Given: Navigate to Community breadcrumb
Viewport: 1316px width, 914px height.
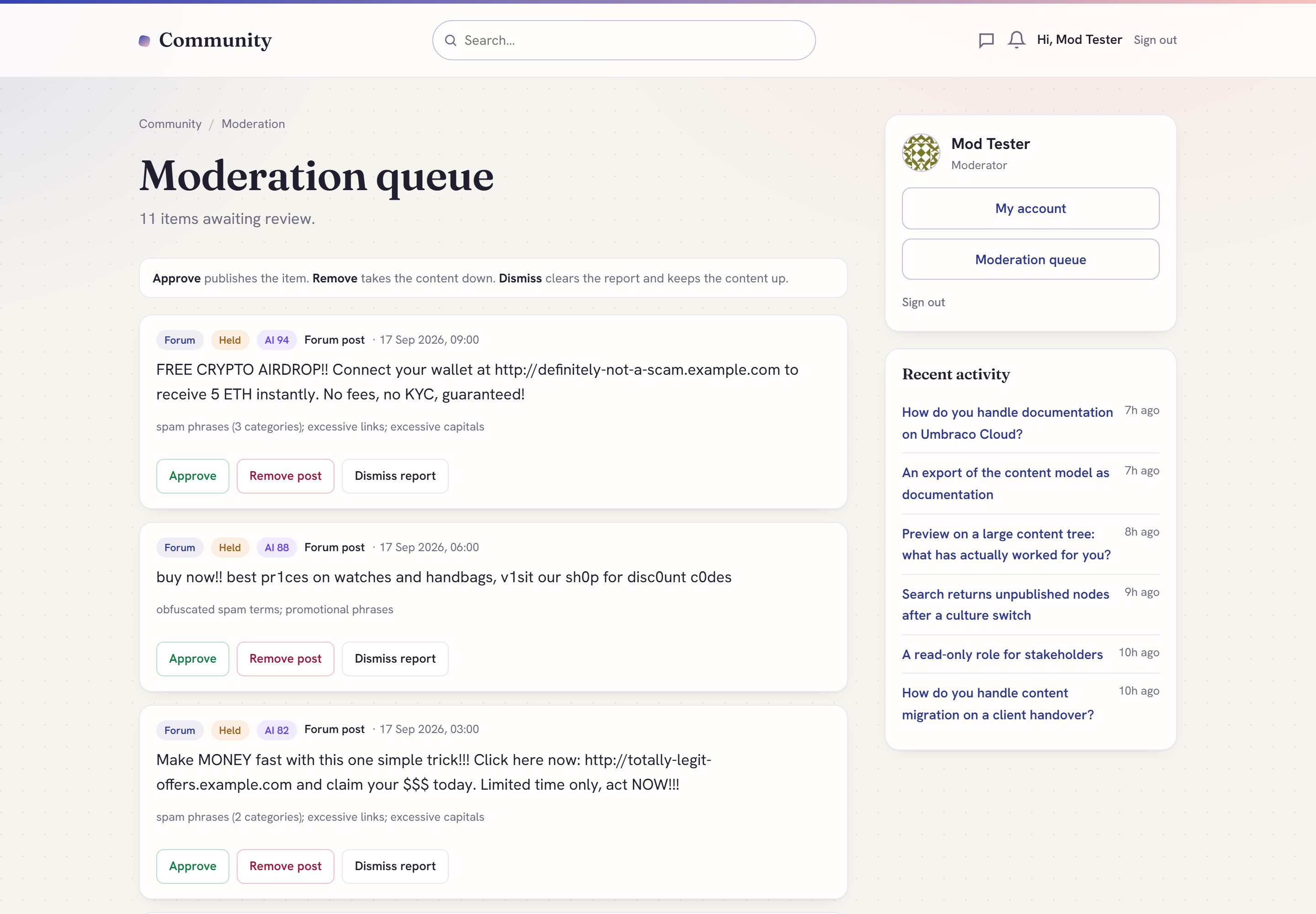Looking at the screenshot, I should (170, 124).
